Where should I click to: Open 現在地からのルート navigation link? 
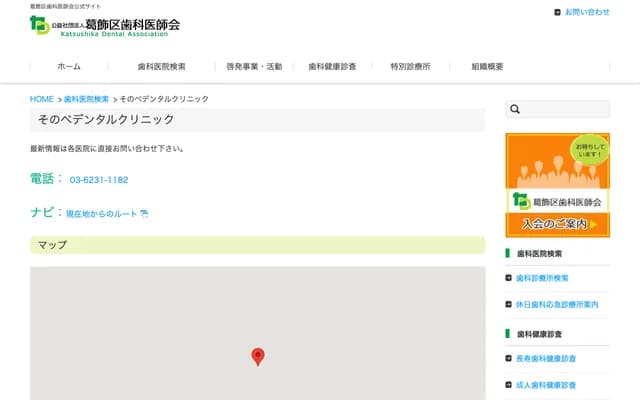point(102,214)
